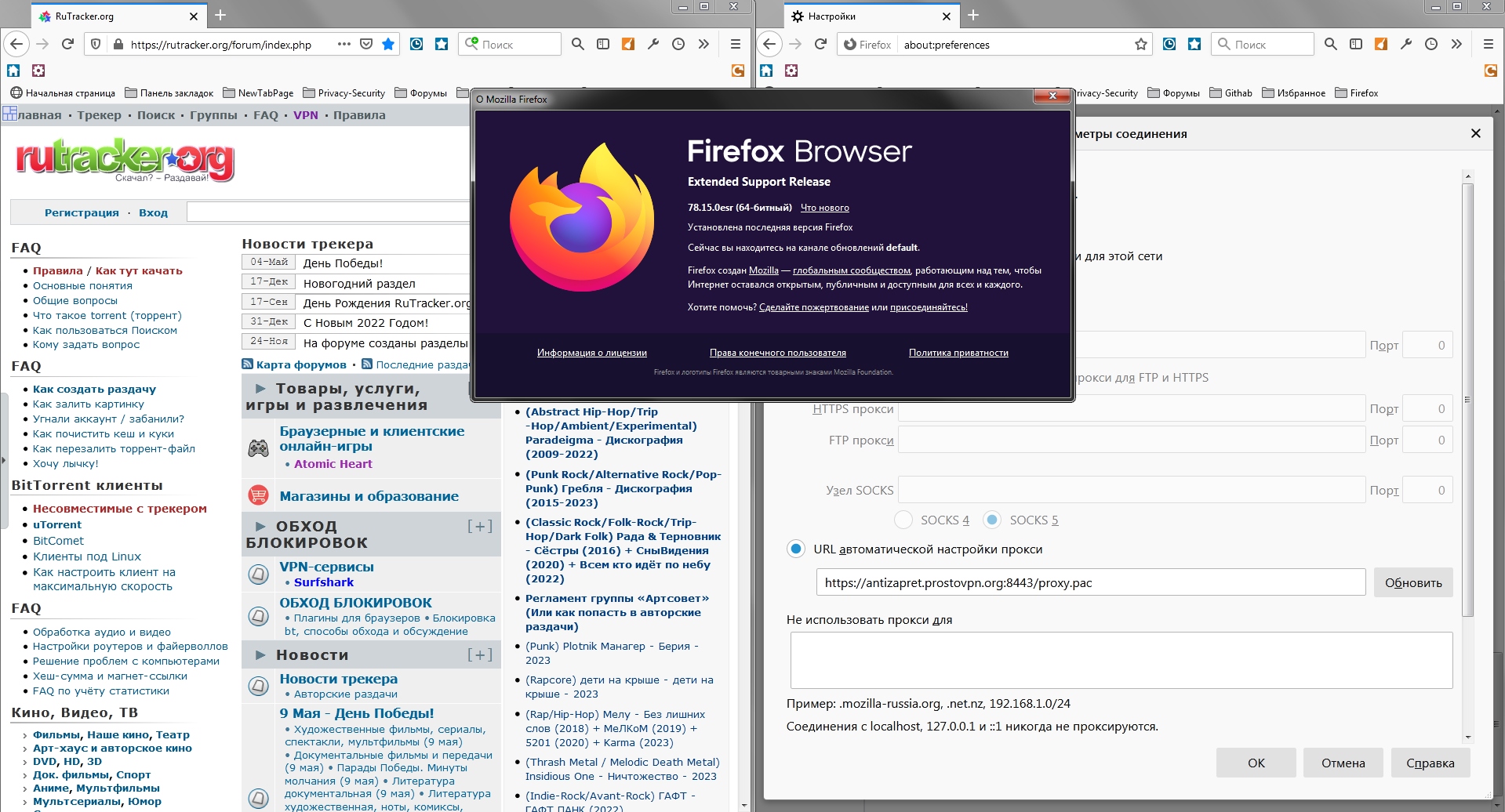Viewport: 1505px width, 812px height.
Task: Open Избранное bookmarks folder in Настройки window
Action: pyautogui.click(x=1293, y=92)
